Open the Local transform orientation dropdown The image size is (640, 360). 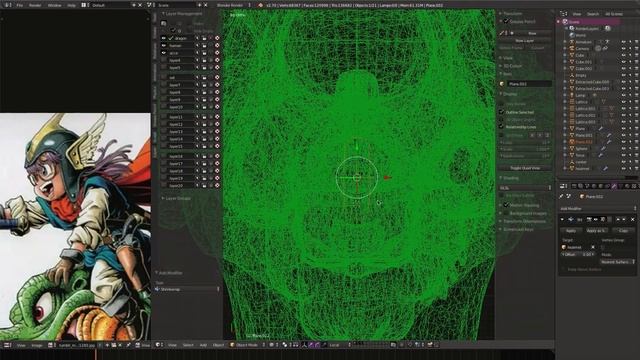pyautogui.click(x=339, y=345)
